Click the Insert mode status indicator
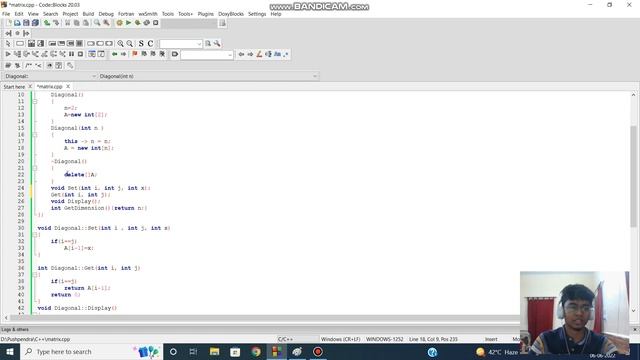640x360 pixels. click(x=491, y=339)
